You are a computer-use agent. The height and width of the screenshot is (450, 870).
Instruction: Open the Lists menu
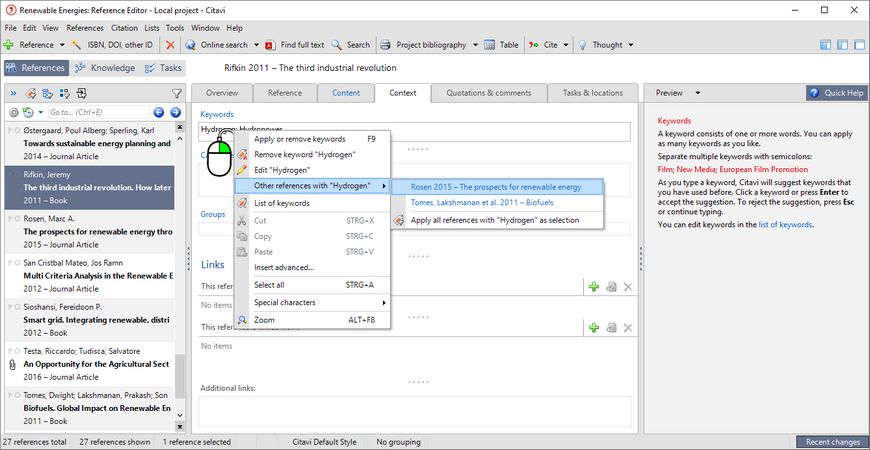[x=151, y=28]
